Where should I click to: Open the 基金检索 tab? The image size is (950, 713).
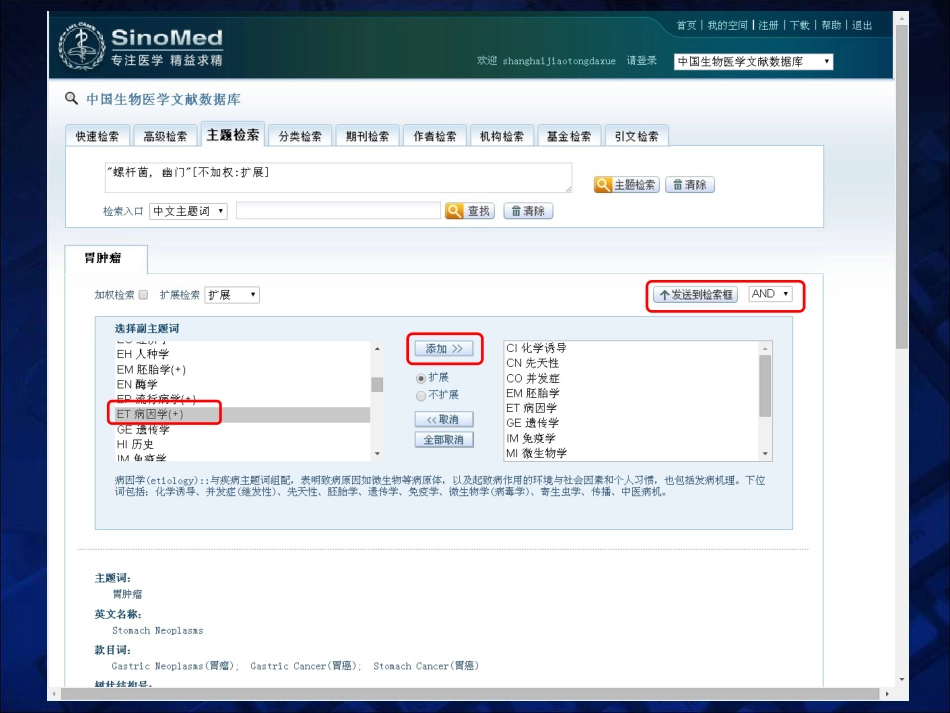pos(569,136)
